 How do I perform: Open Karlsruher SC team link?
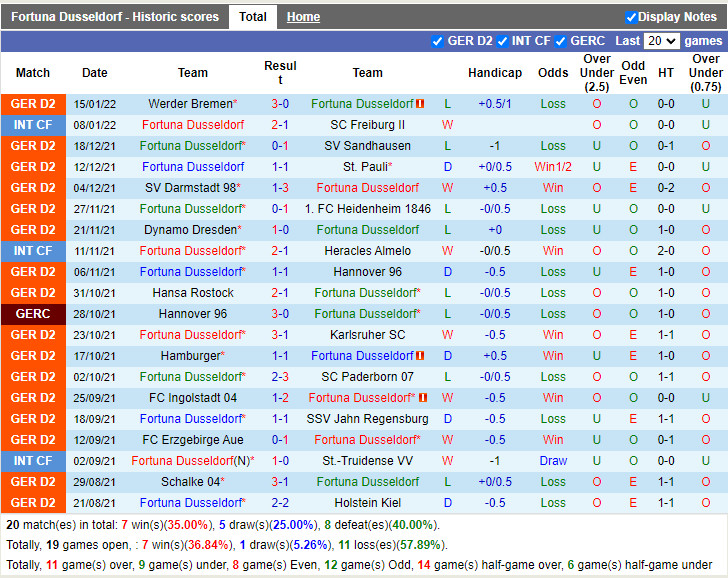coord(367,335)
